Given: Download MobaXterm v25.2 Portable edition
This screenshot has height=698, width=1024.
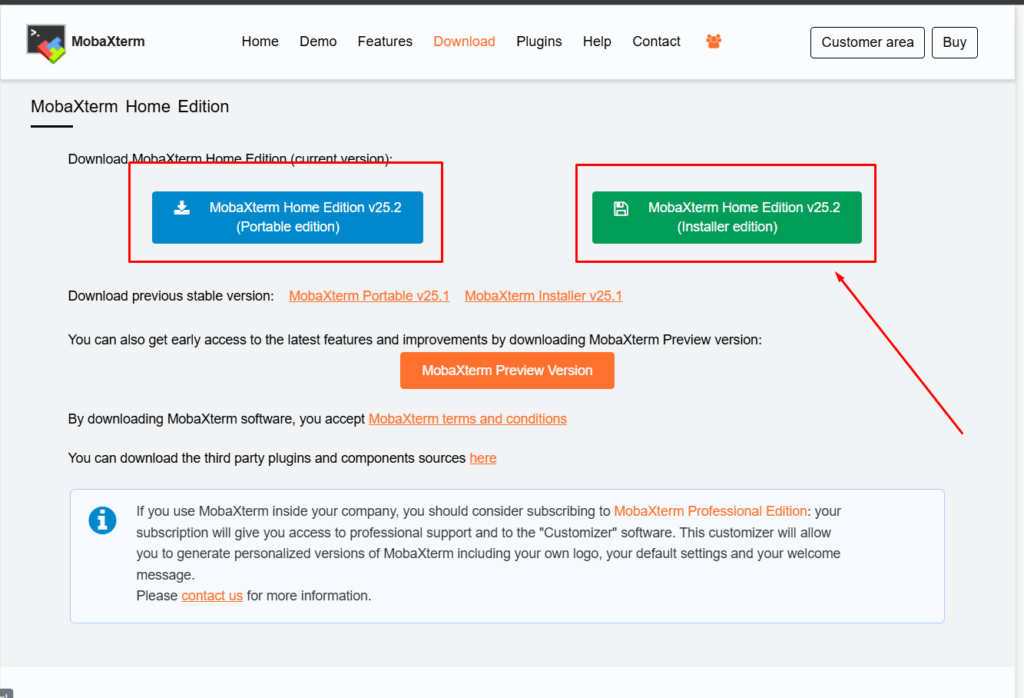Looking at the screenshot, I should click(287, 217).
